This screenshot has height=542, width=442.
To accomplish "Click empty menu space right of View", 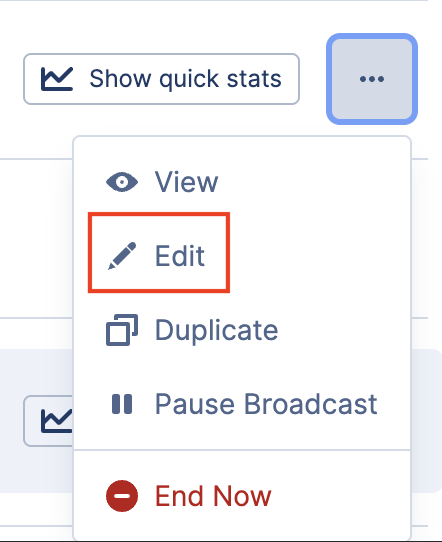I will tap(311, 182).
